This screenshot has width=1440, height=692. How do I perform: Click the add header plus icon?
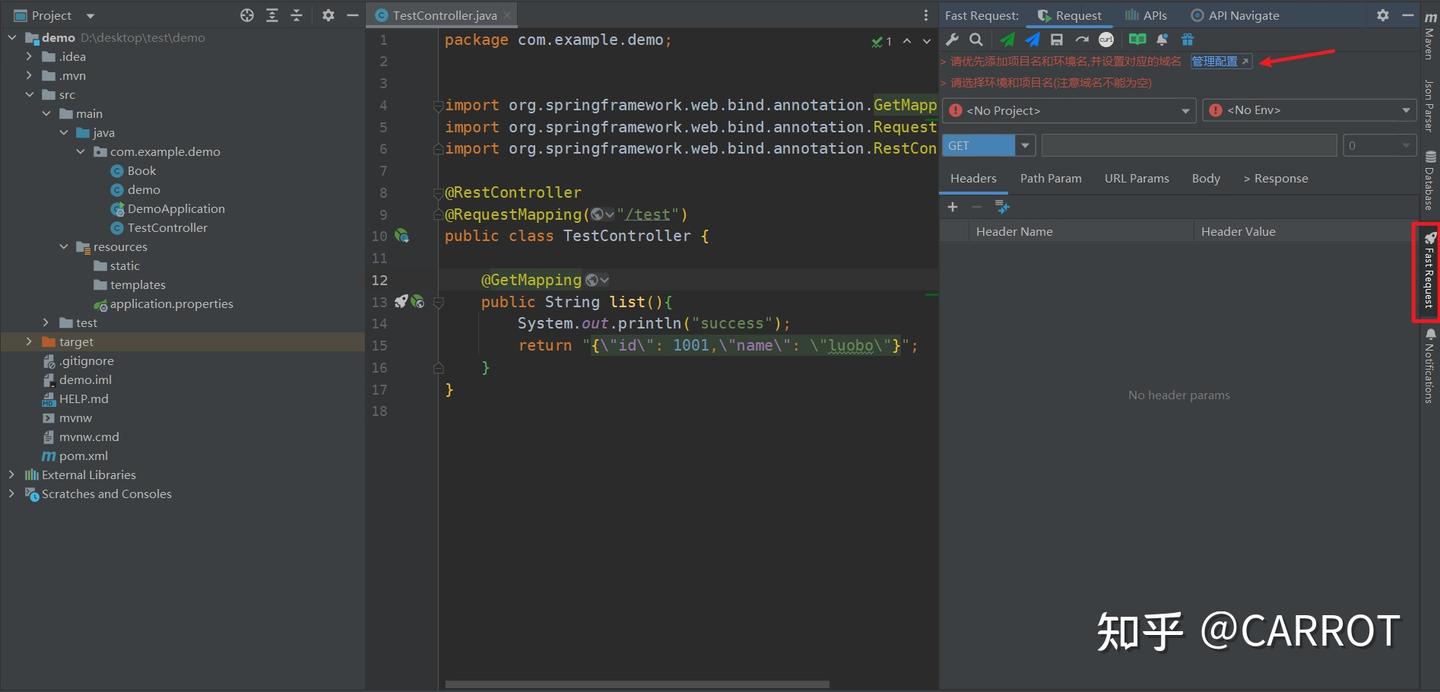953,207
